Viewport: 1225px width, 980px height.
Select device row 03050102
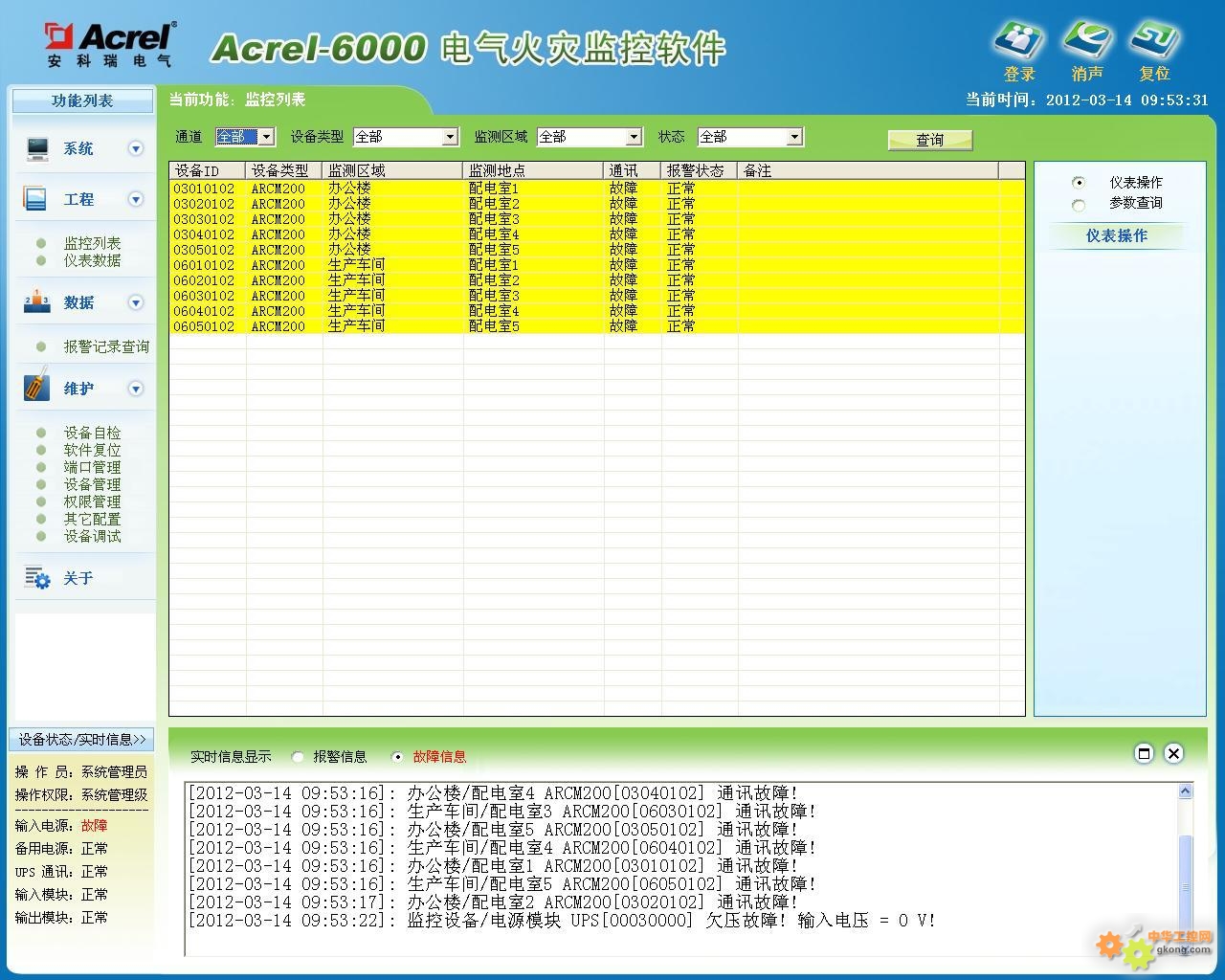pyautogui.click(x=597, y=250)
